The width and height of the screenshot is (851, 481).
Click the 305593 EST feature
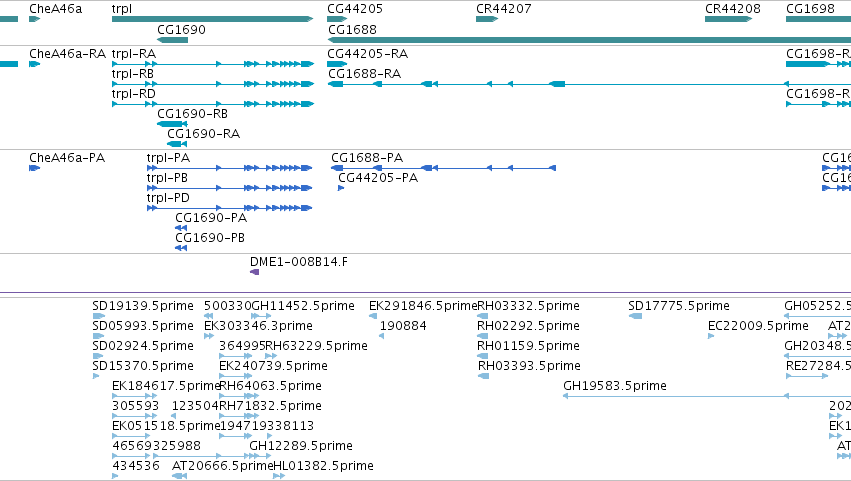click(135, 416)
